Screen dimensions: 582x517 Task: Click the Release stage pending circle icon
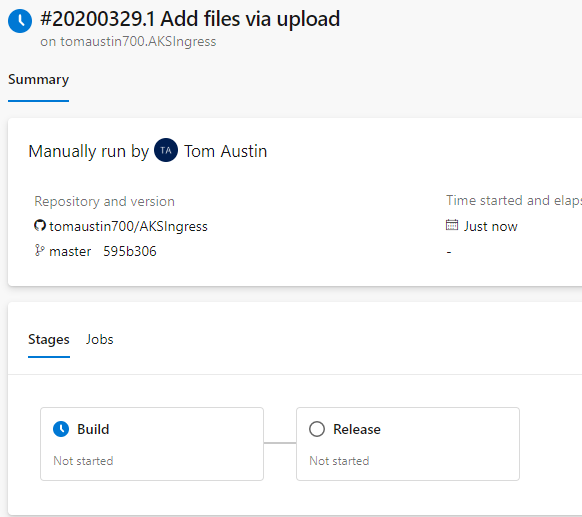(317, 429)
